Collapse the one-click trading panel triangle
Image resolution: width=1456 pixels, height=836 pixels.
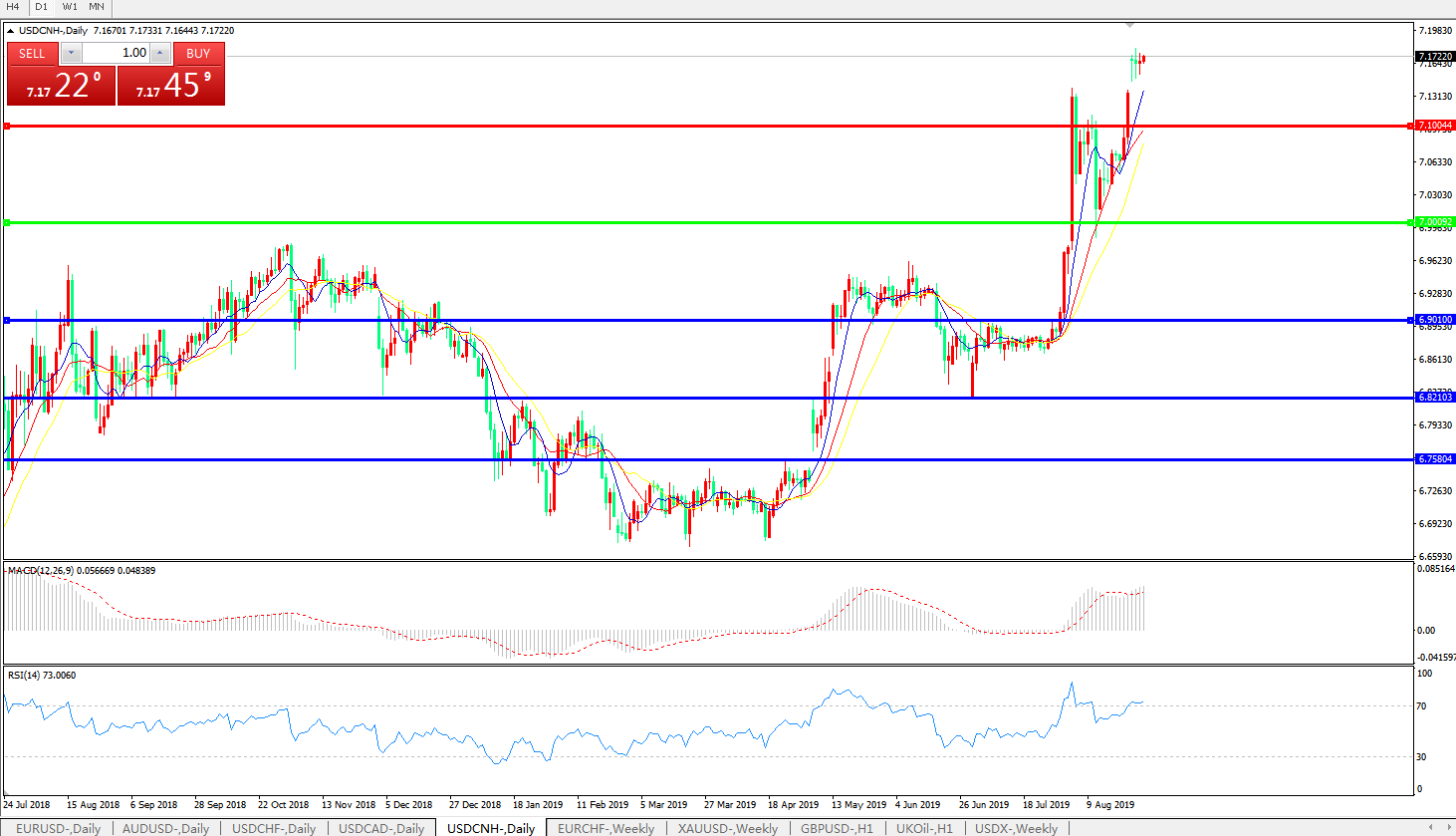click(x=11, y=31)
